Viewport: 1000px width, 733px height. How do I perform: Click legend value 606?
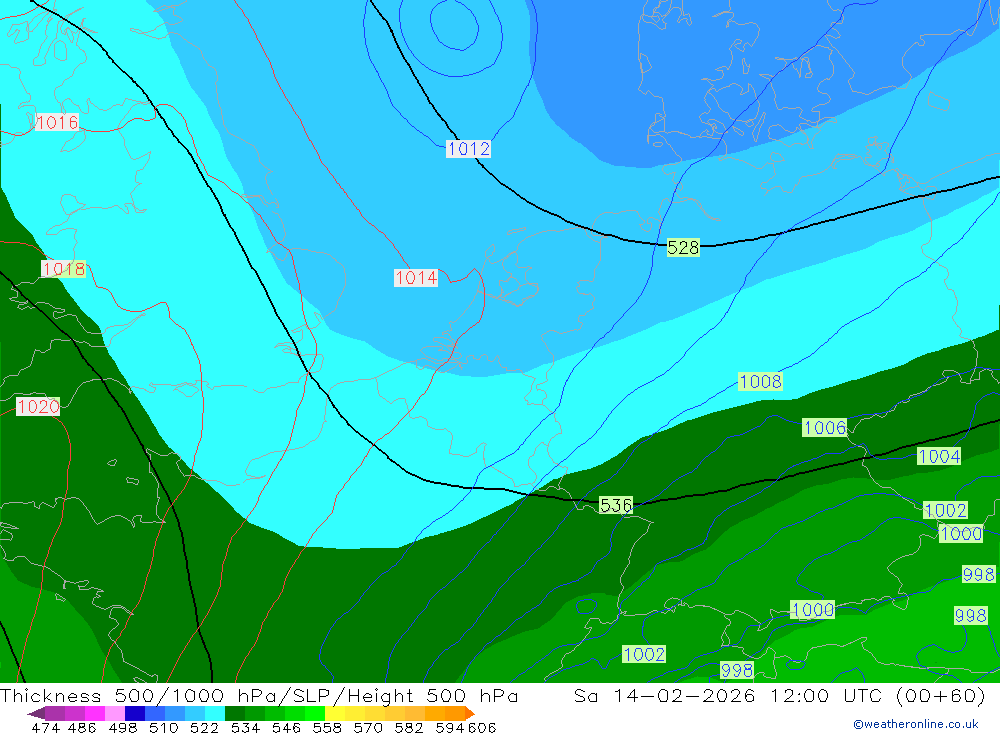coord(482,727)
